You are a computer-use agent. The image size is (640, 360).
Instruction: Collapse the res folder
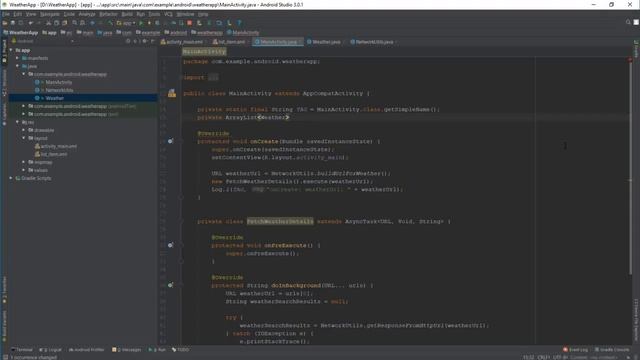(x=18, y=122)
